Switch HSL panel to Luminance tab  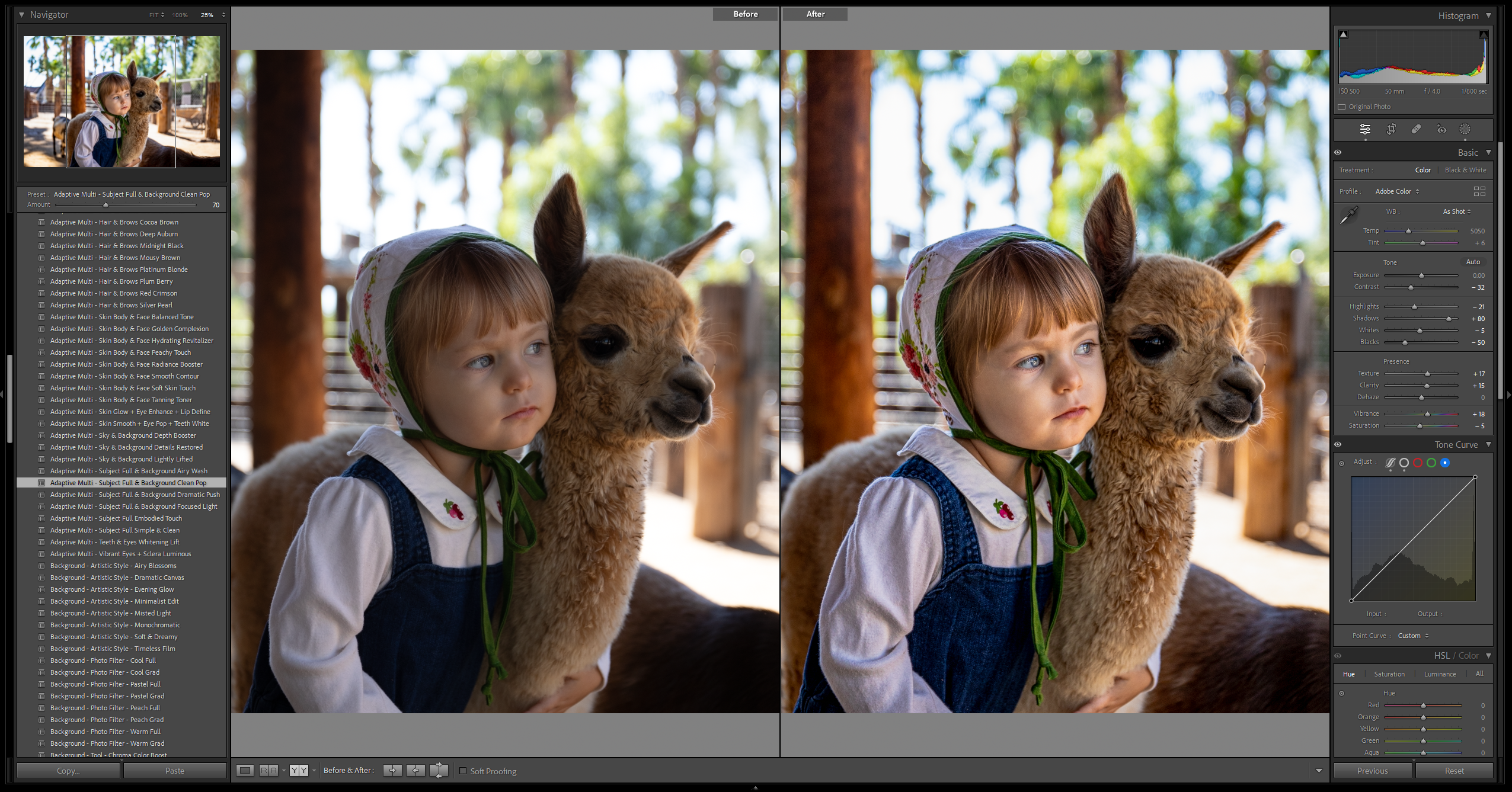click(x=1440, y=674)
